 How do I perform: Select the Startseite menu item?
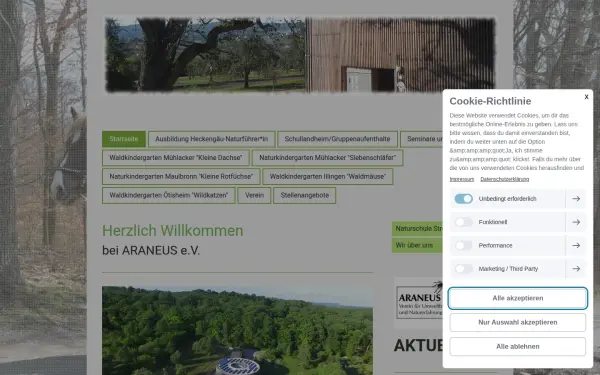[x=124, y=139]
